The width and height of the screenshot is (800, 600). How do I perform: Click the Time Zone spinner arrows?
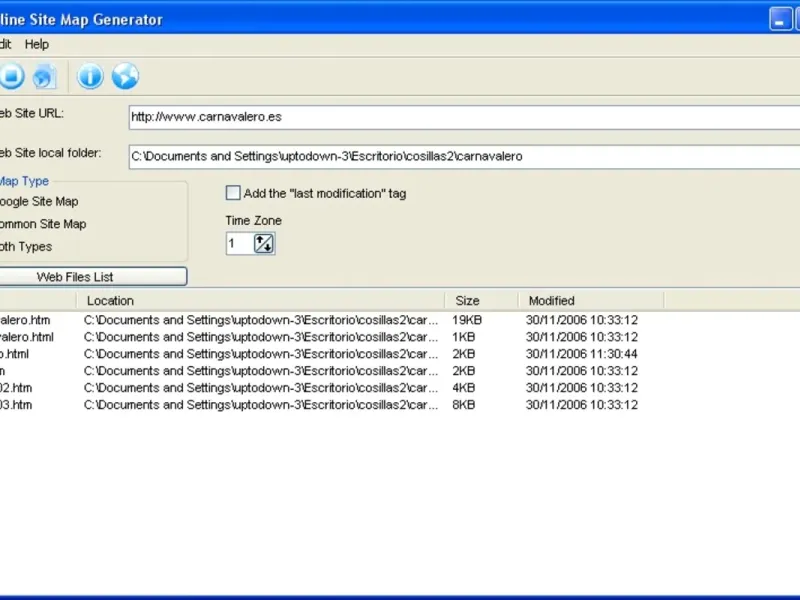coord(264,243)
